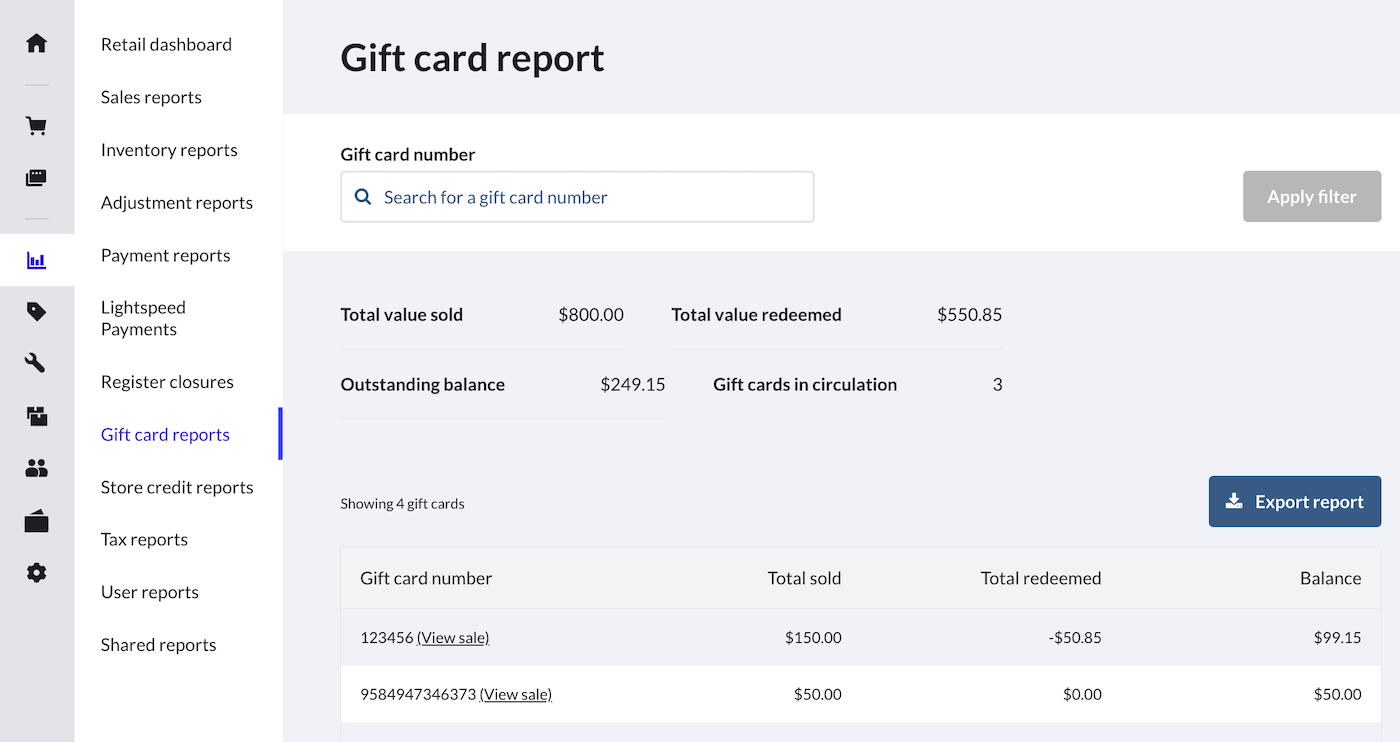The height and width of the screenshot is (742, 1400).
Task: Open the wallet icon in sidebar
Action: coord(37,521)
